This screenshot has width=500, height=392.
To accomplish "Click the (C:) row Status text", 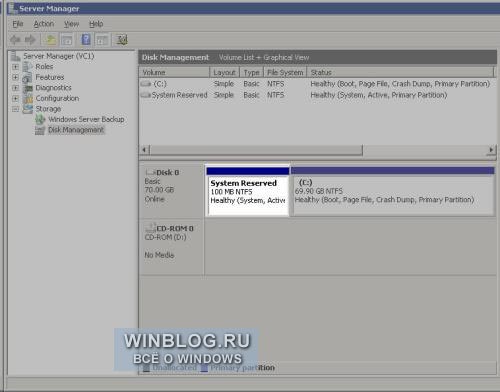I will tap(400, 84).
